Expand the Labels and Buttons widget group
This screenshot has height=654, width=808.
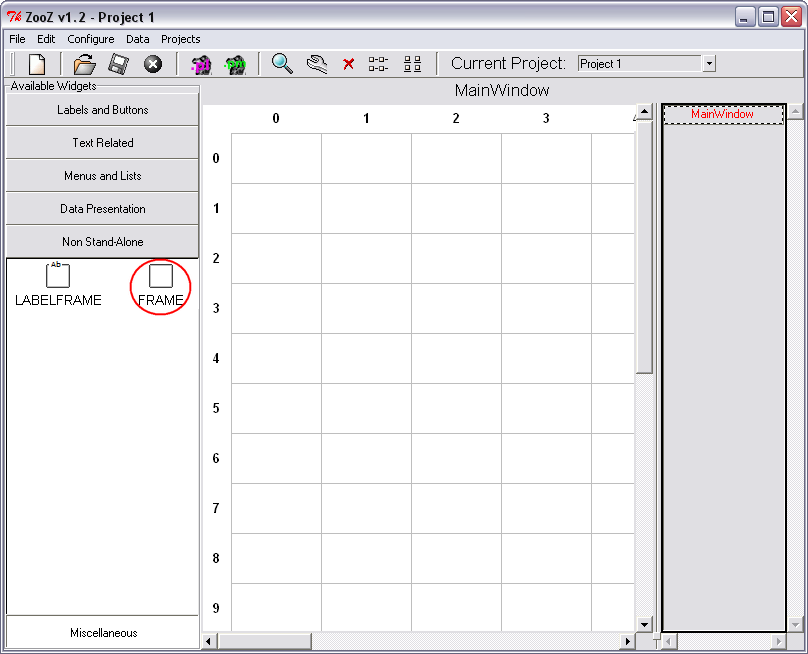[x=102, y=110]
